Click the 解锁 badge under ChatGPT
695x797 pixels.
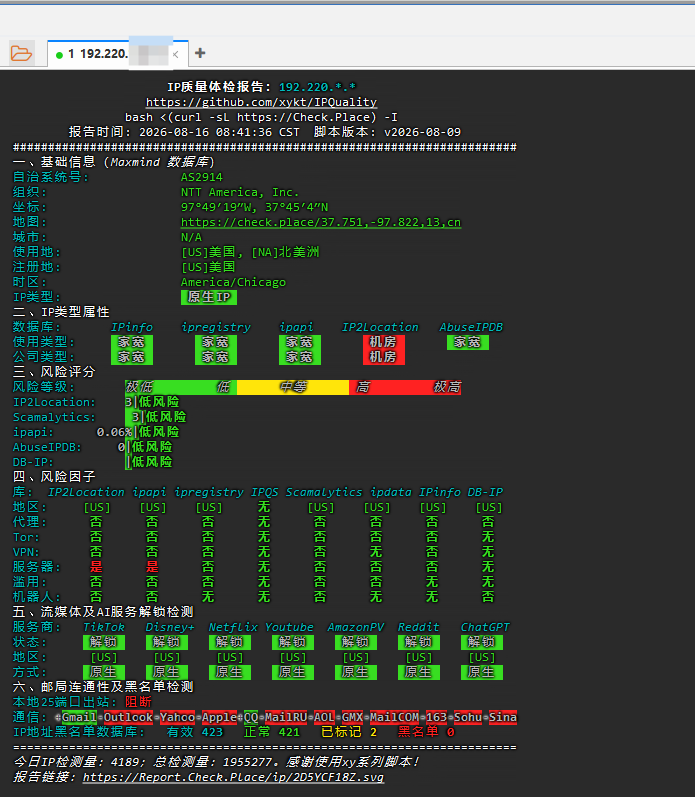pyautogui.click(x=481, y=642)
